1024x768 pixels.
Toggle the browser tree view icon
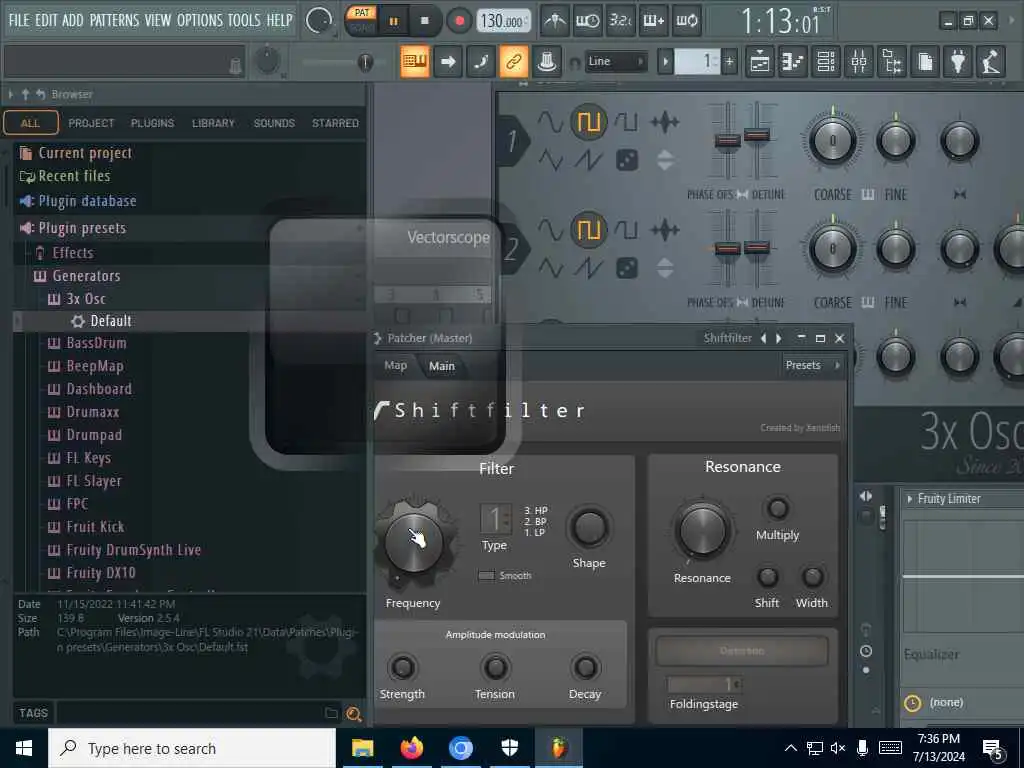pyautogui.click(x=892, y=62)
